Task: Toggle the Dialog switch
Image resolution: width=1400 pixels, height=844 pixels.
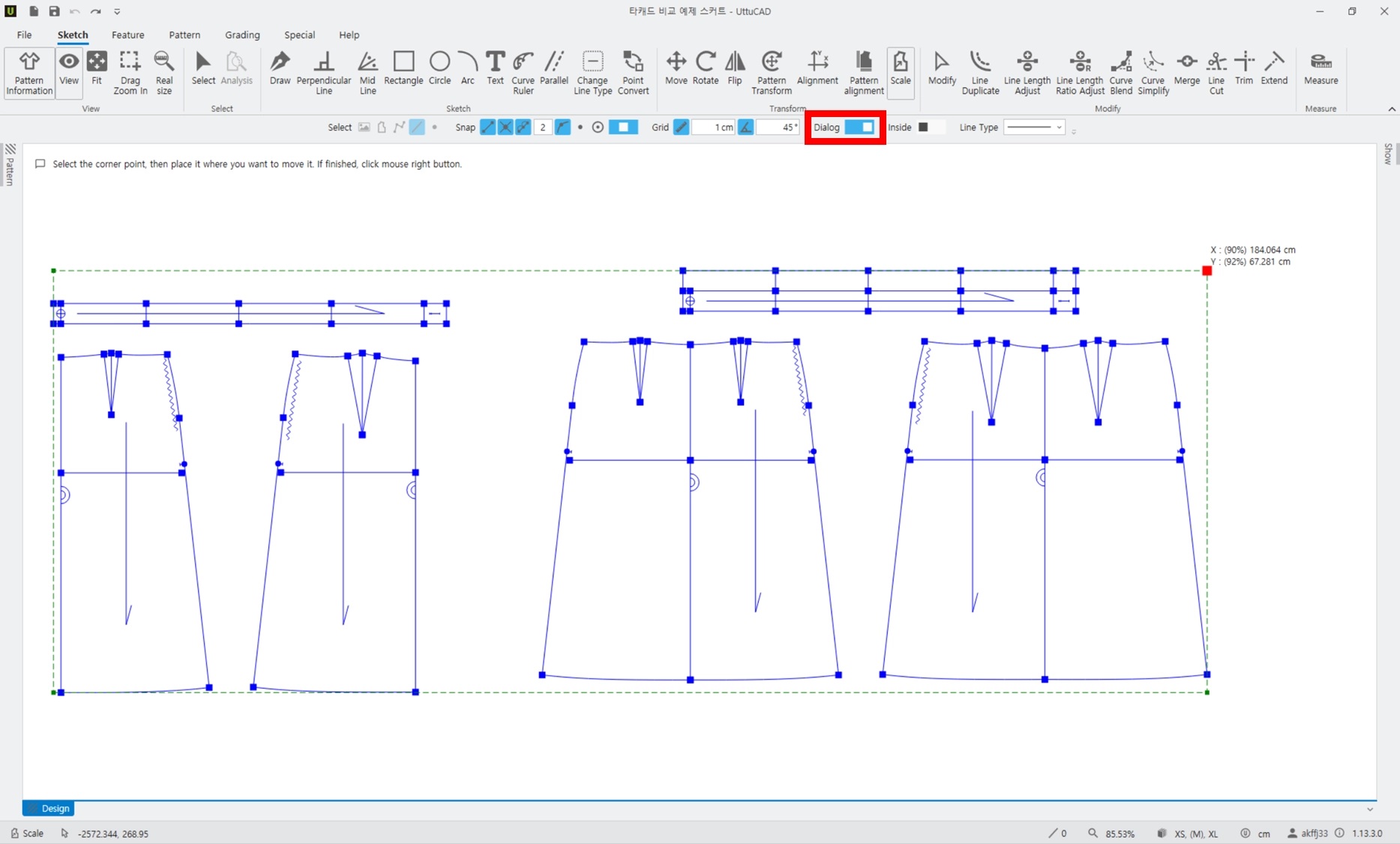Action: [859, 128]
